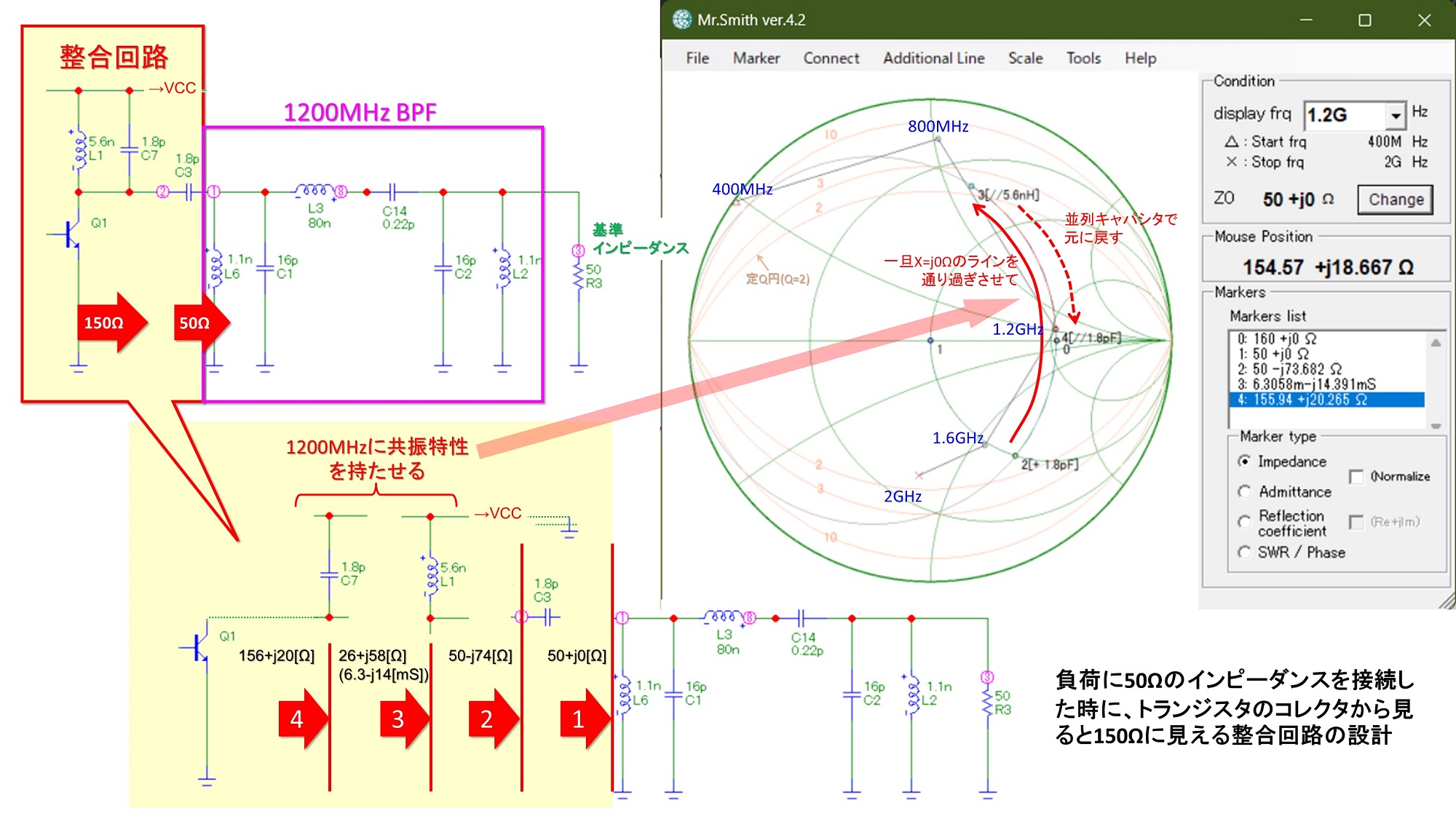The image size is (1456, 819).
Task: Click the Change Z0 button
Action: tap(1395, 199)
